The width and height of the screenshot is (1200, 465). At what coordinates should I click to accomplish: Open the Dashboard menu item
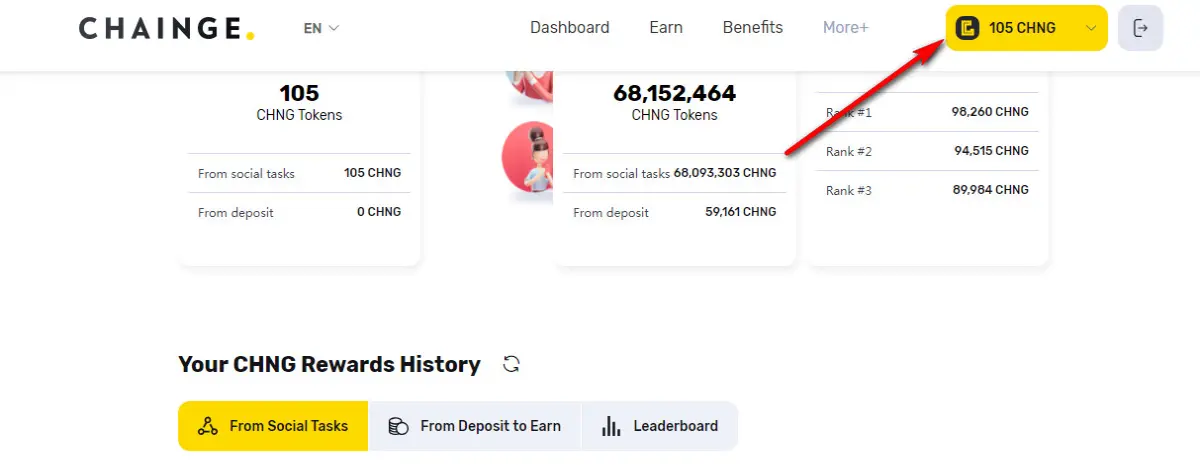569,28
